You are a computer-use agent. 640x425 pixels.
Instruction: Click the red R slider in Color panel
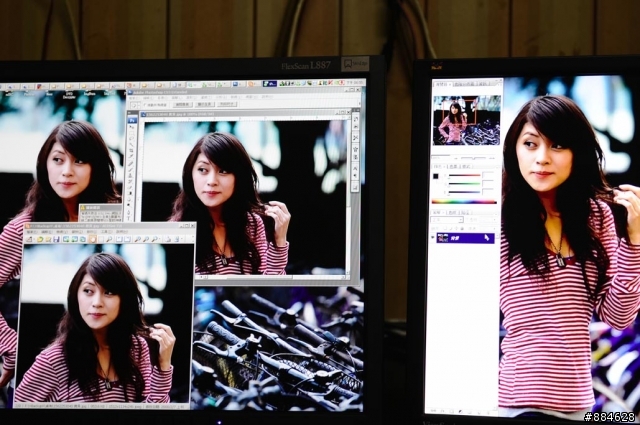(464, 175)
